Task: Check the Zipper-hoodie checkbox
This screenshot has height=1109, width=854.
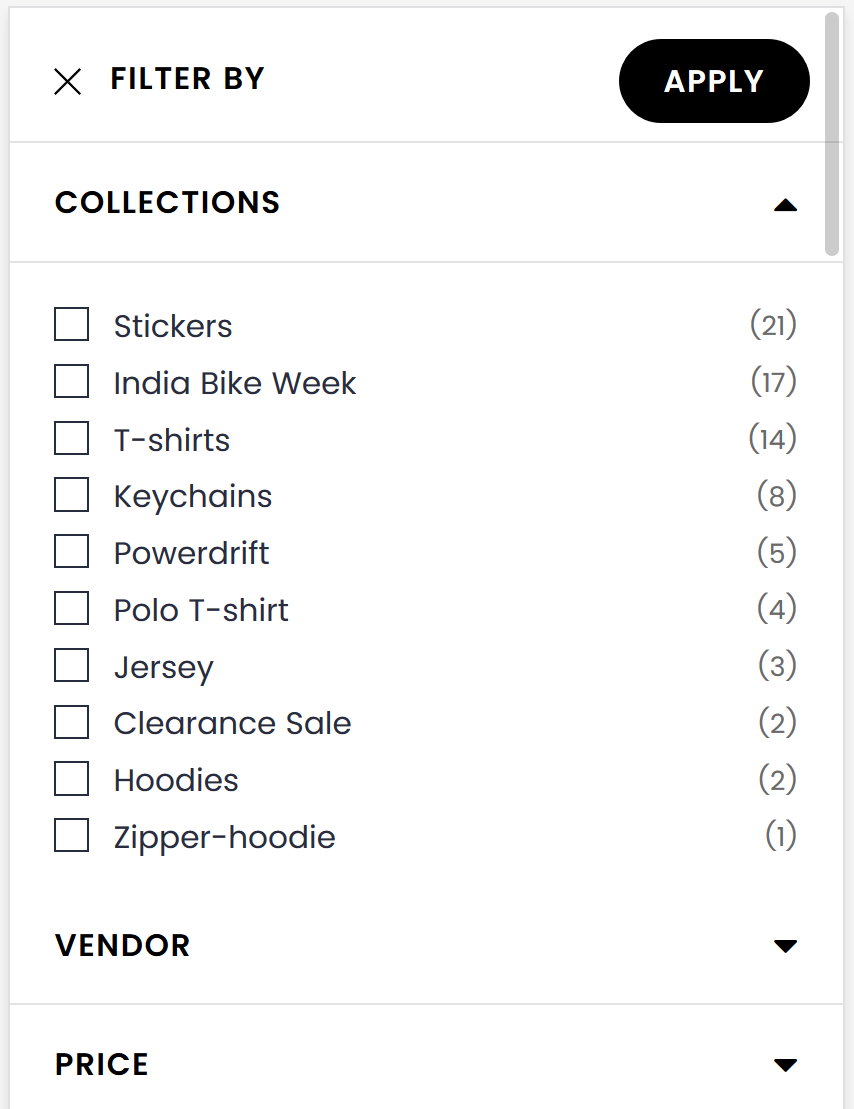Action: pyautogui.click(x=71, y=836)
